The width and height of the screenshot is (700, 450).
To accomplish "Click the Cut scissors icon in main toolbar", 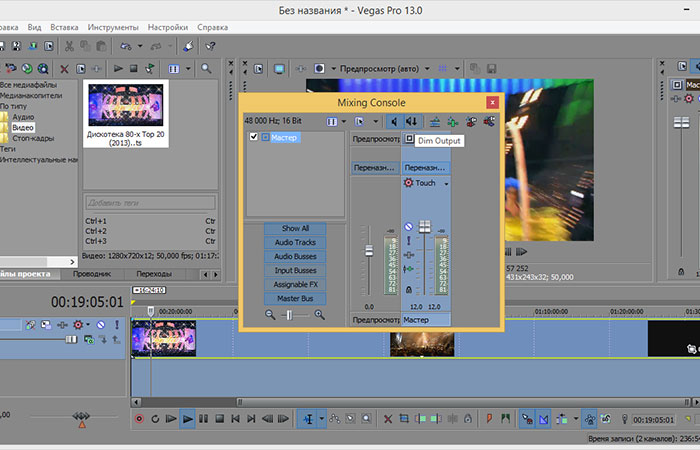I will [69, 46].
